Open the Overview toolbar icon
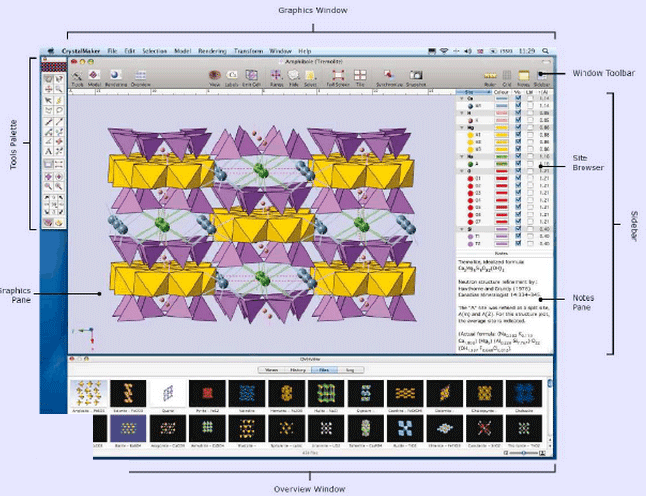Screen dimensions: 646x496 coord(140,77)
